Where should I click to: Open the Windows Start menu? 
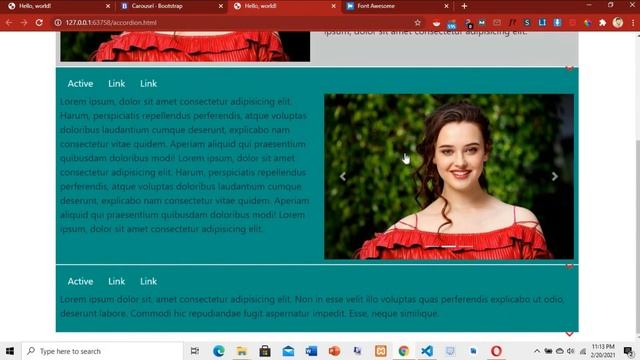(10, 351)
